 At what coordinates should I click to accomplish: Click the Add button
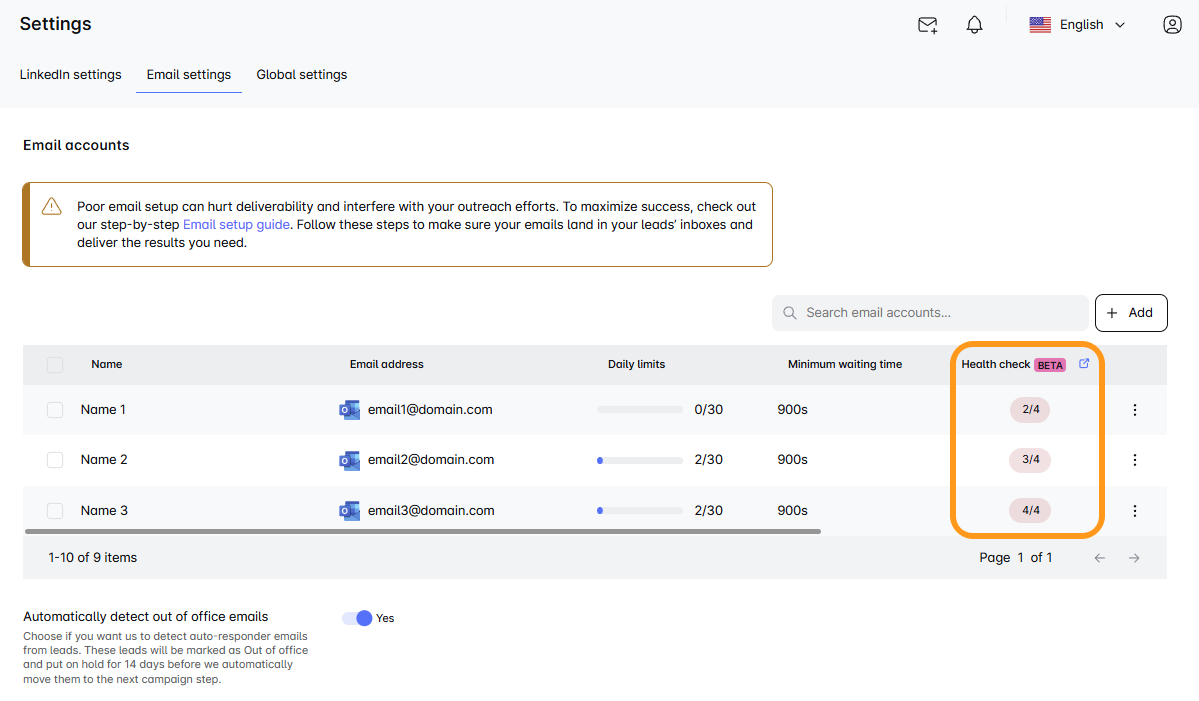[x=1130, y=313]
